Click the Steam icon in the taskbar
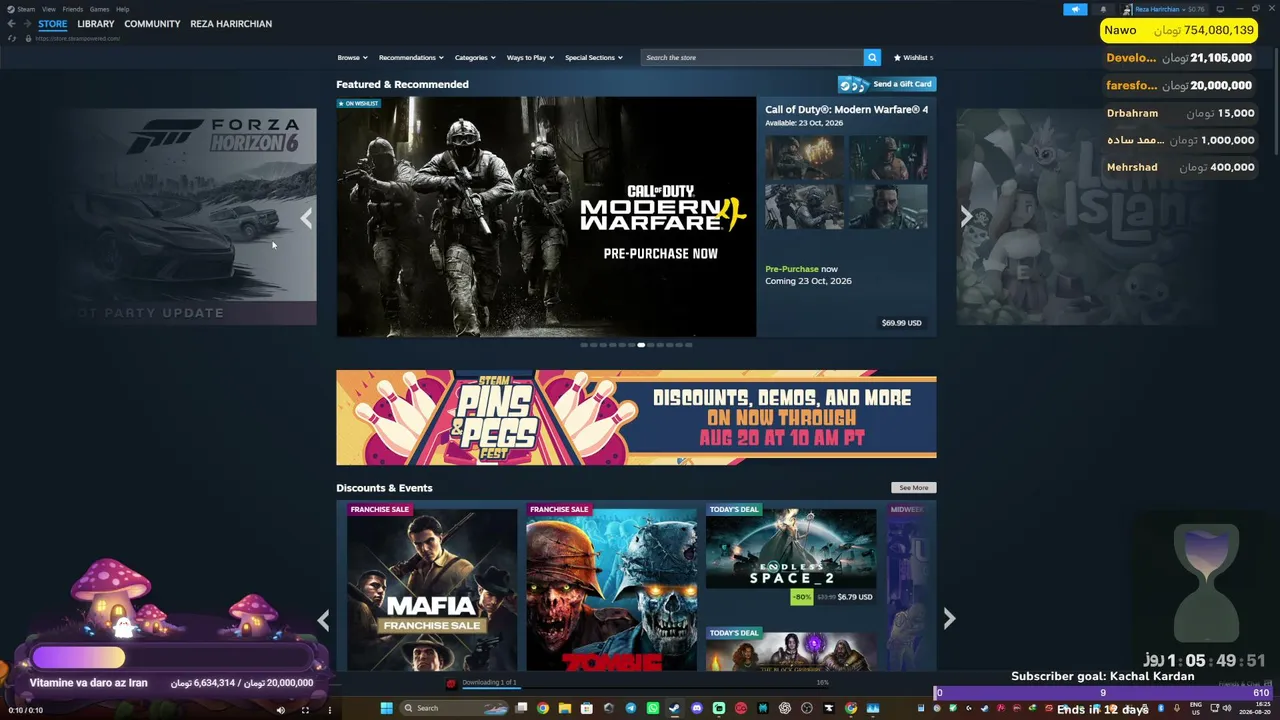The width and height of the screenshot is (1280, 720). 675,708
